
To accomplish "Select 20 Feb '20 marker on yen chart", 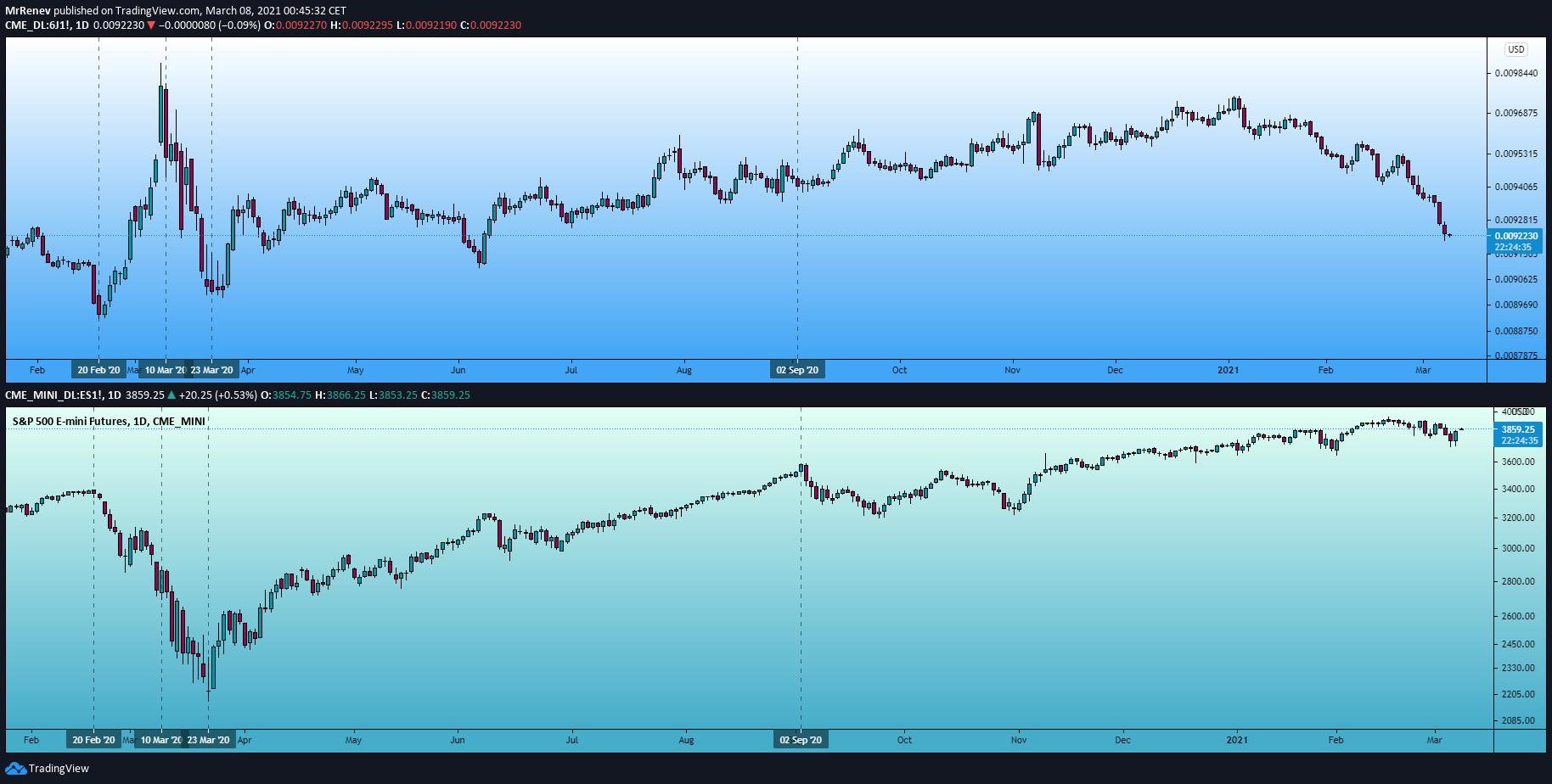I will (x=98, y=370).
